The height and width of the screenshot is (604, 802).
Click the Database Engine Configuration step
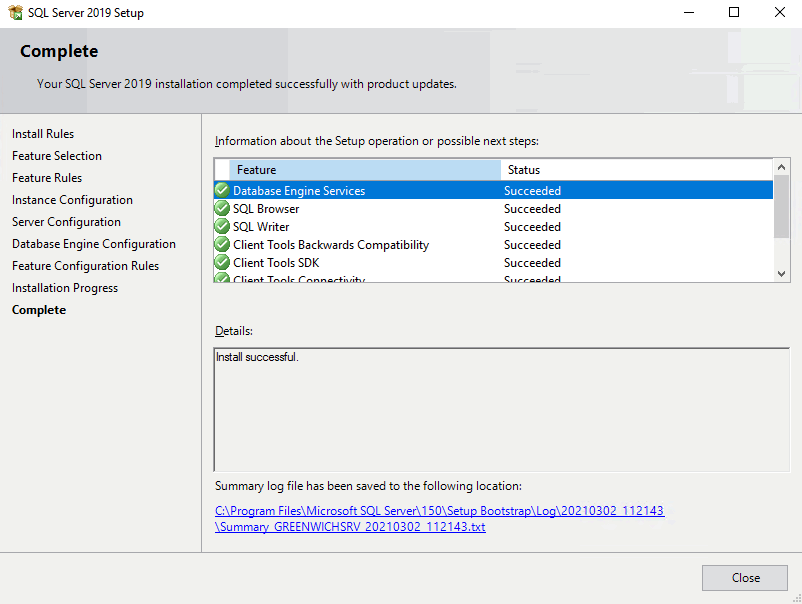(x=94, y=244)
